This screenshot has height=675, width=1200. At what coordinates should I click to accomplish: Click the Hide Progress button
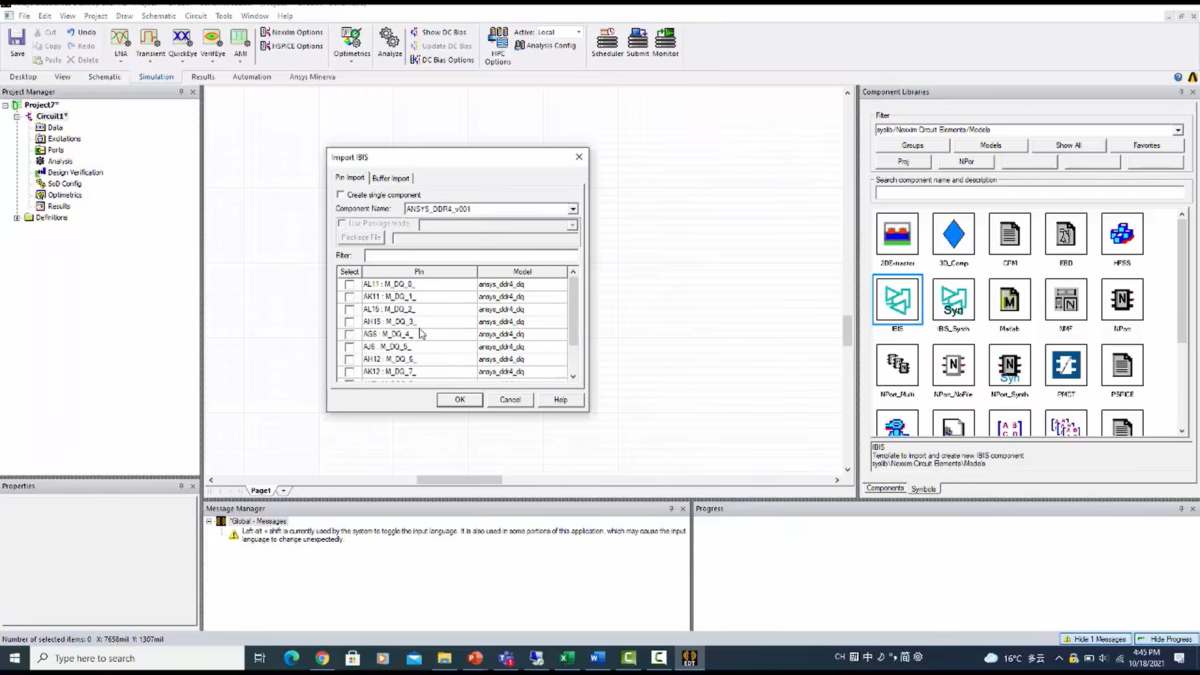(x=1167, y=639)
